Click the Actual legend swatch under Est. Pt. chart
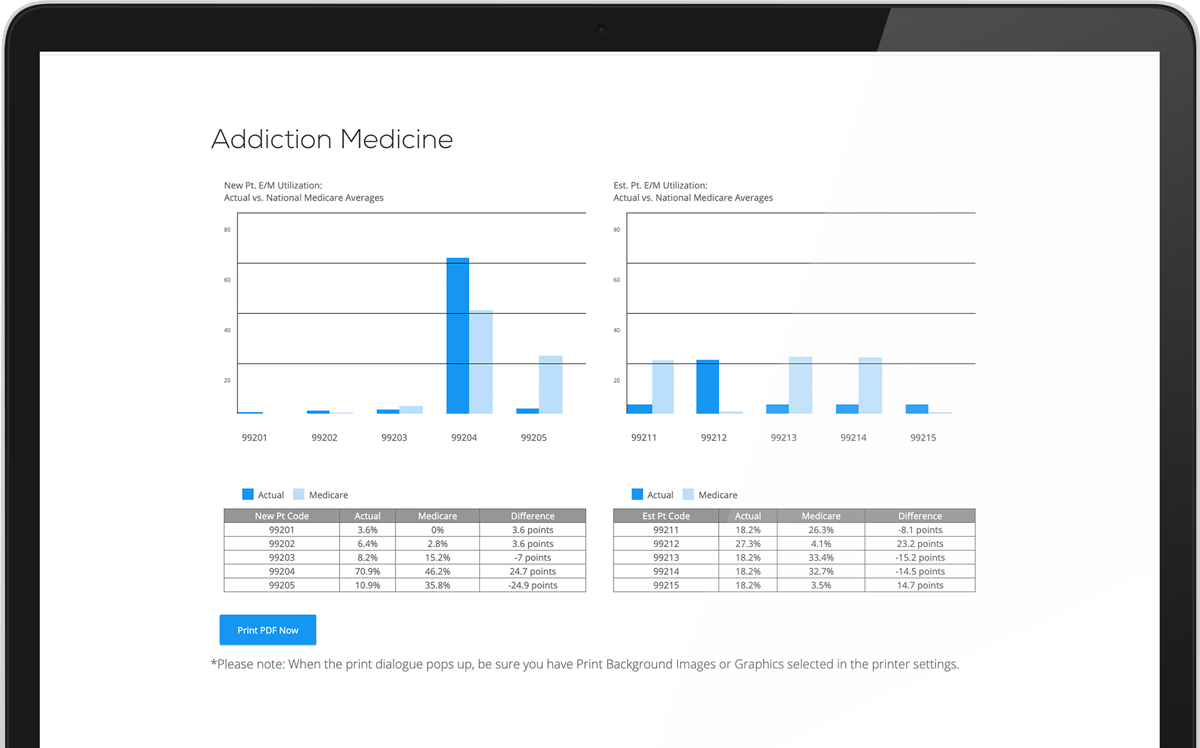 tap(638, 494)
